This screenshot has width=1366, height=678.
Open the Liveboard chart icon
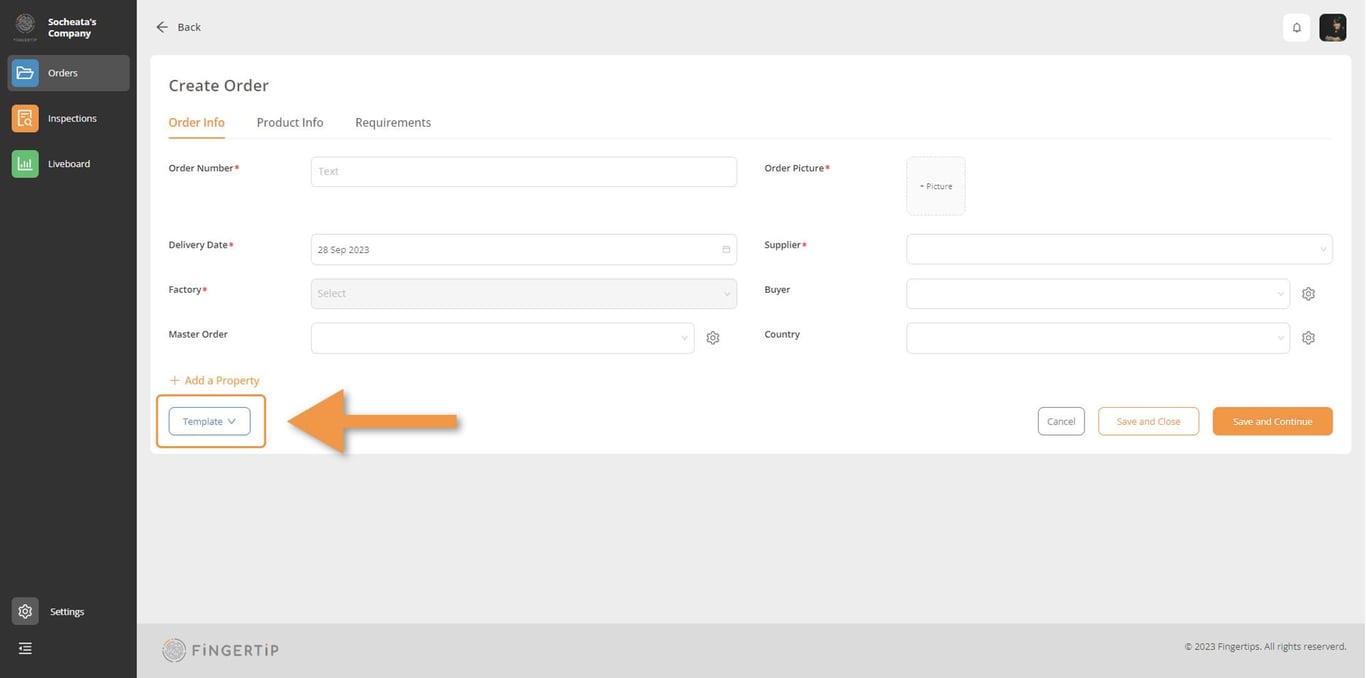pos(25,164)
